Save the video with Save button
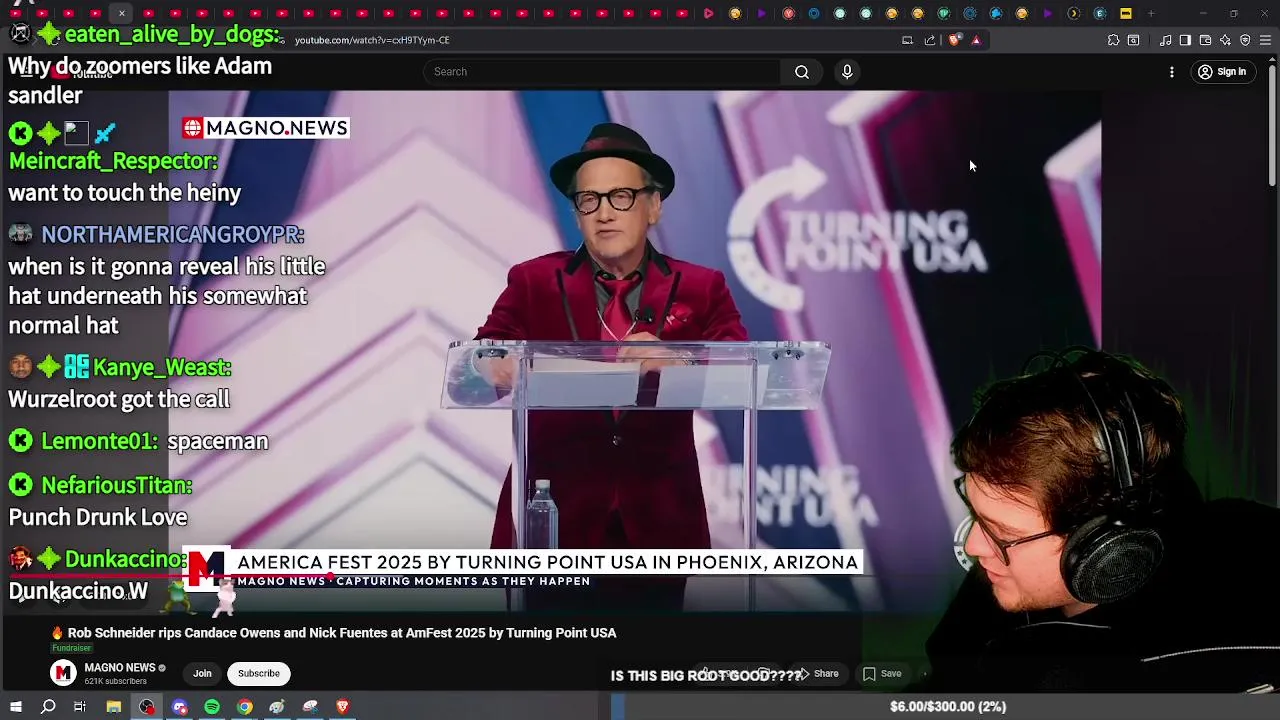Viewport: 1280px width, 720px height. [x=882, y=673]
